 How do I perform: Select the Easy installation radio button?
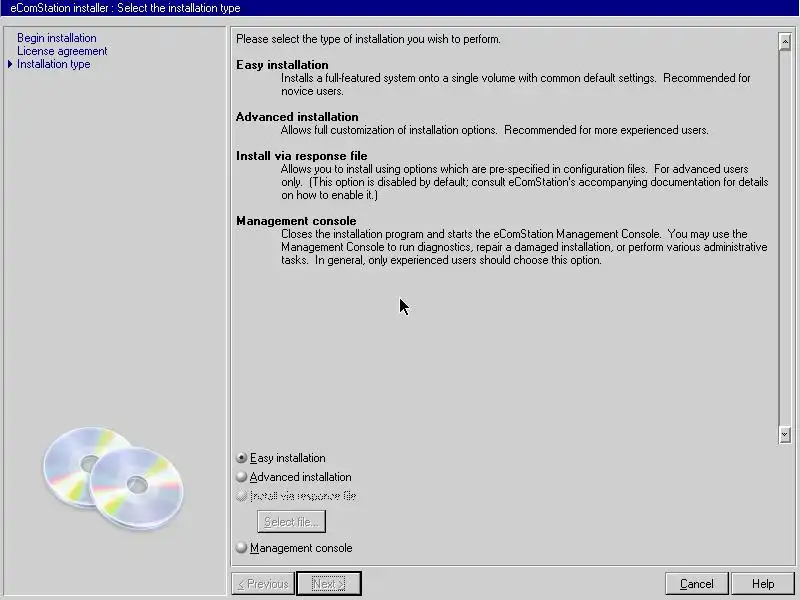(x=281, y=458)
